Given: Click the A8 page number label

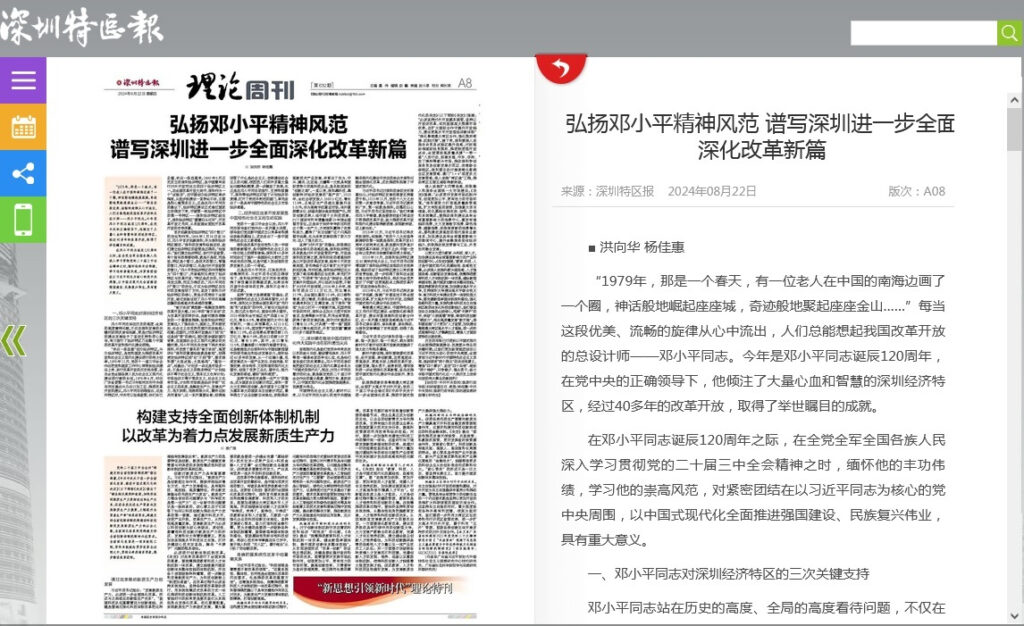Looking at the screenshot, I should click(464, 83).
